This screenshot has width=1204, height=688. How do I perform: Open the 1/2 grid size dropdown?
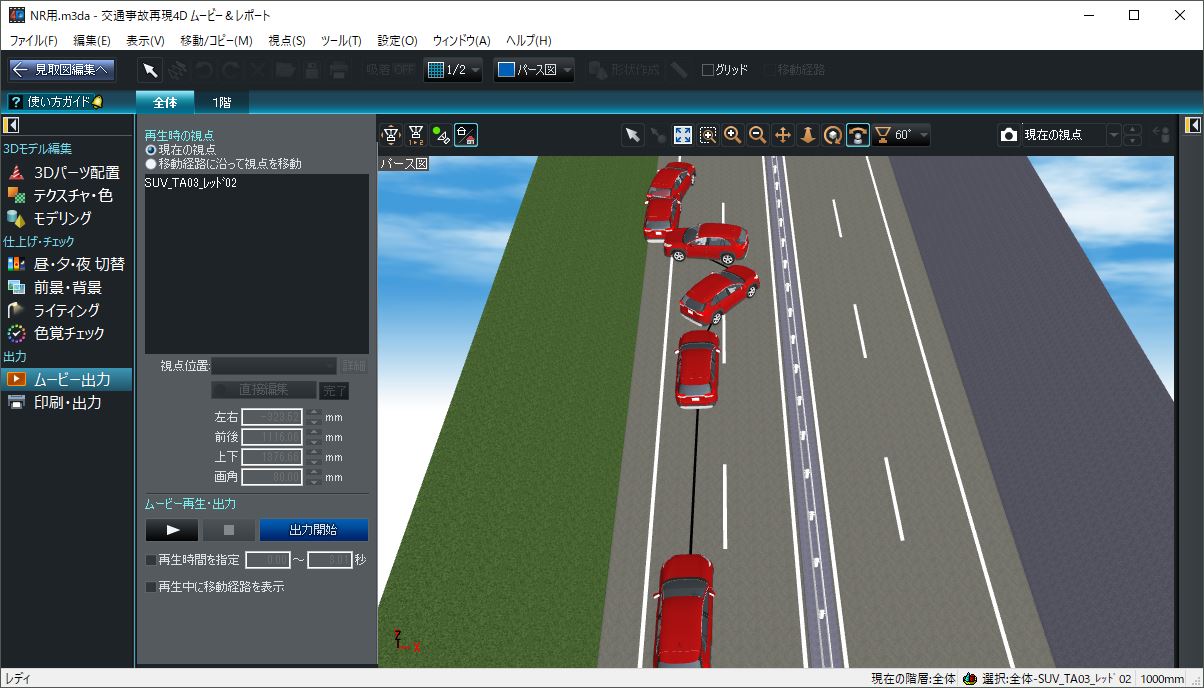pos(453,70)
